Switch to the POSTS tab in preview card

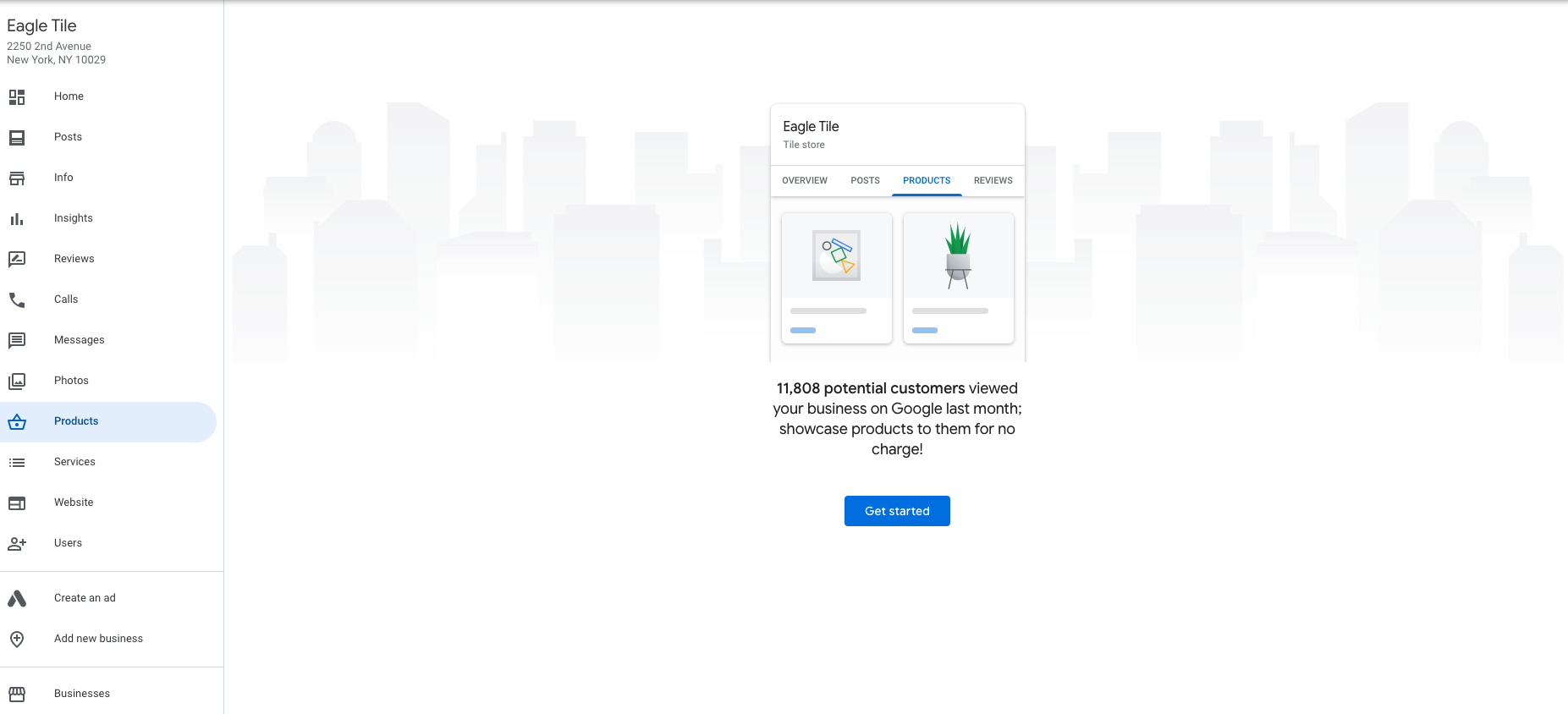pyautogui.click(x=865, y=180)
